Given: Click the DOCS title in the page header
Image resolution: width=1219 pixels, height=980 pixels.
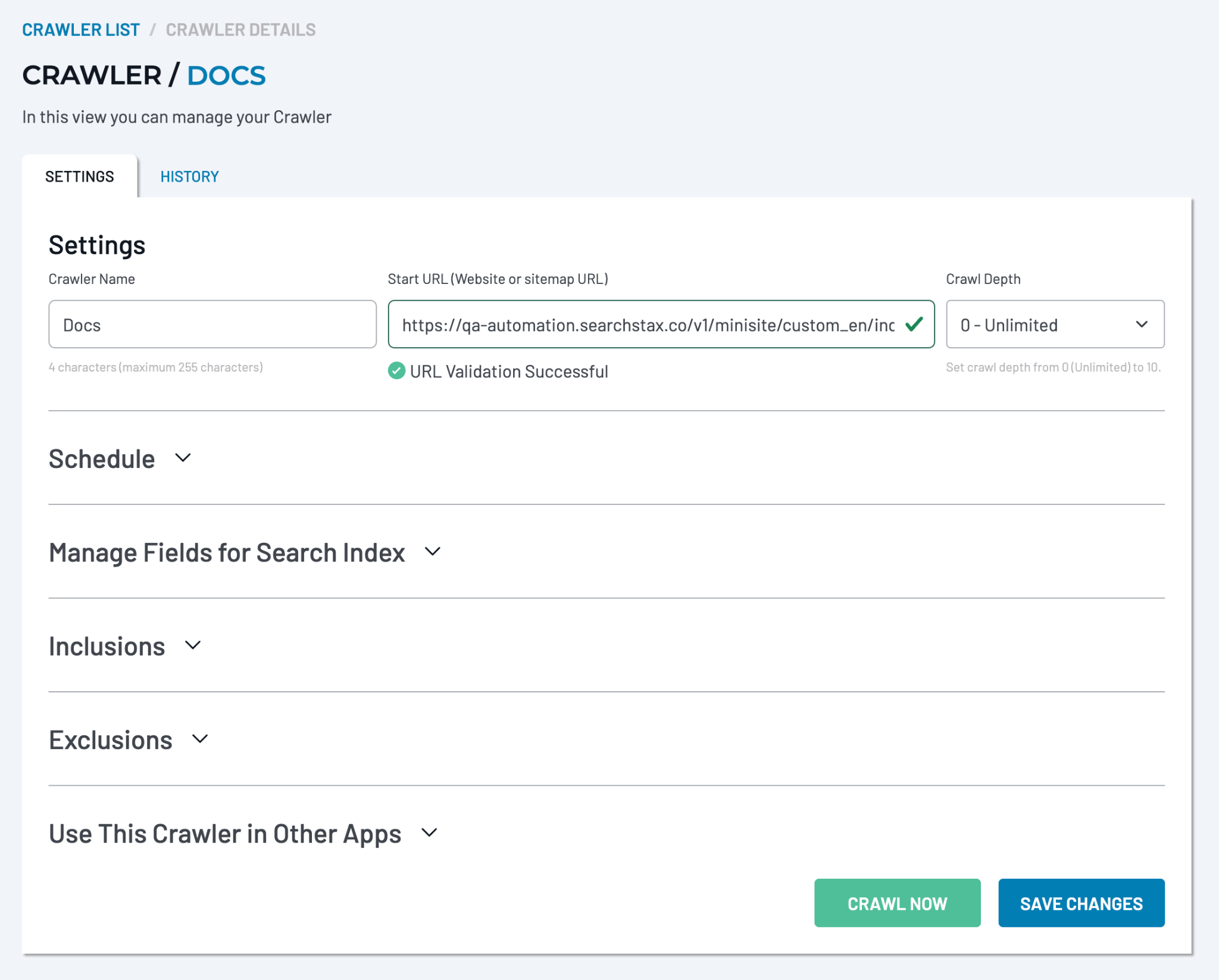Looking at the screenshot, I should click(x=226, y=76).
